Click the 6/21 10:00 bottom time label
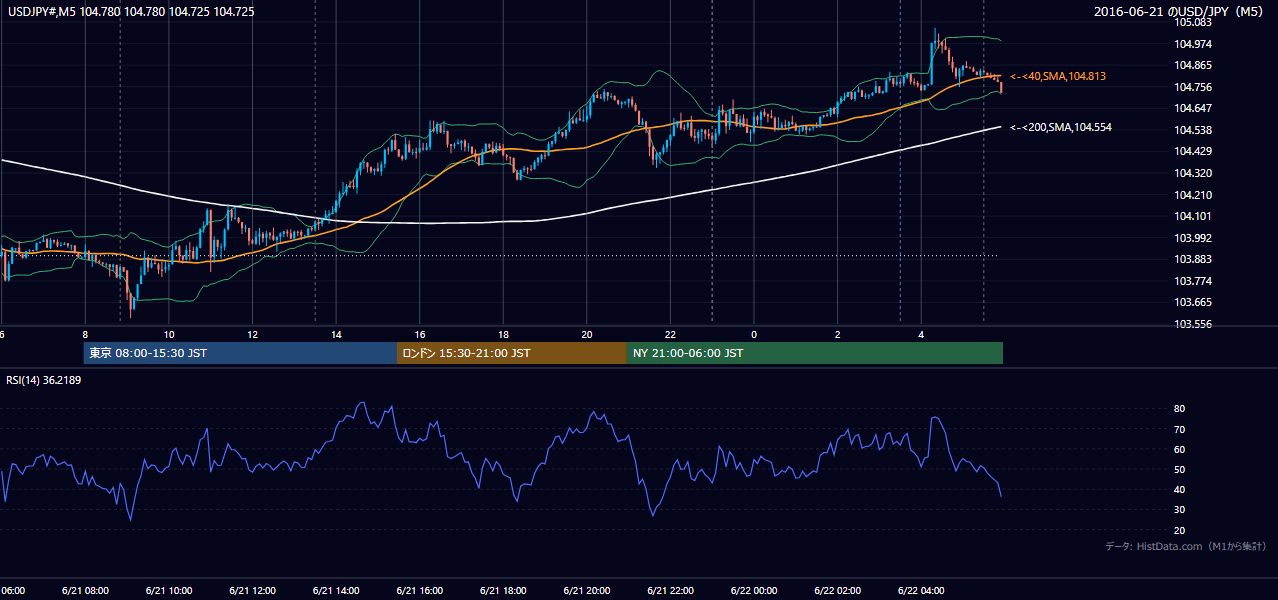Screen dimensions: 1278x600 (168, 590)
